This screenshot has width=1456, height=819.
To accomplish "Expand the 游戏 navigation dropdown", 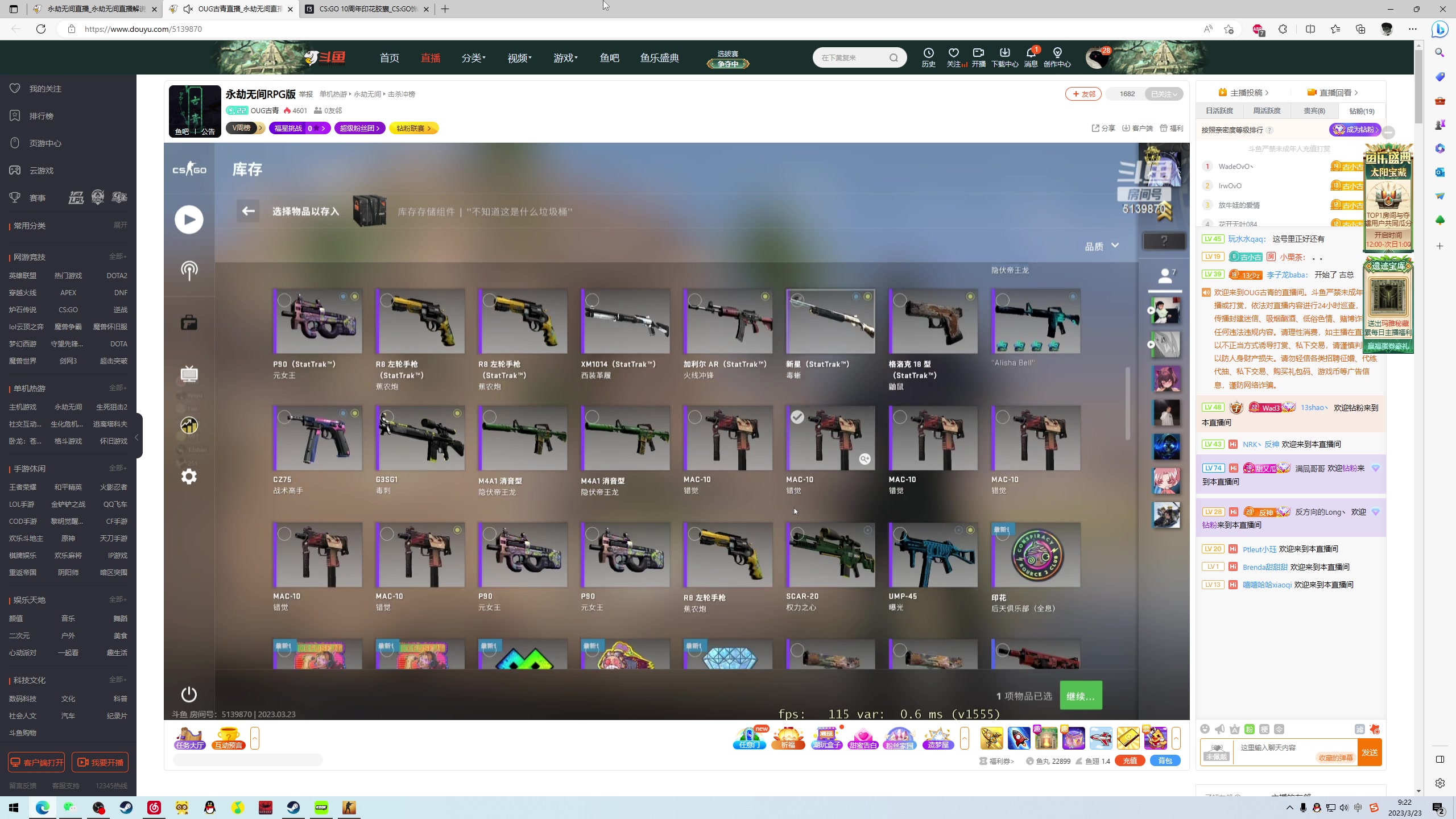I will point(565,57).
